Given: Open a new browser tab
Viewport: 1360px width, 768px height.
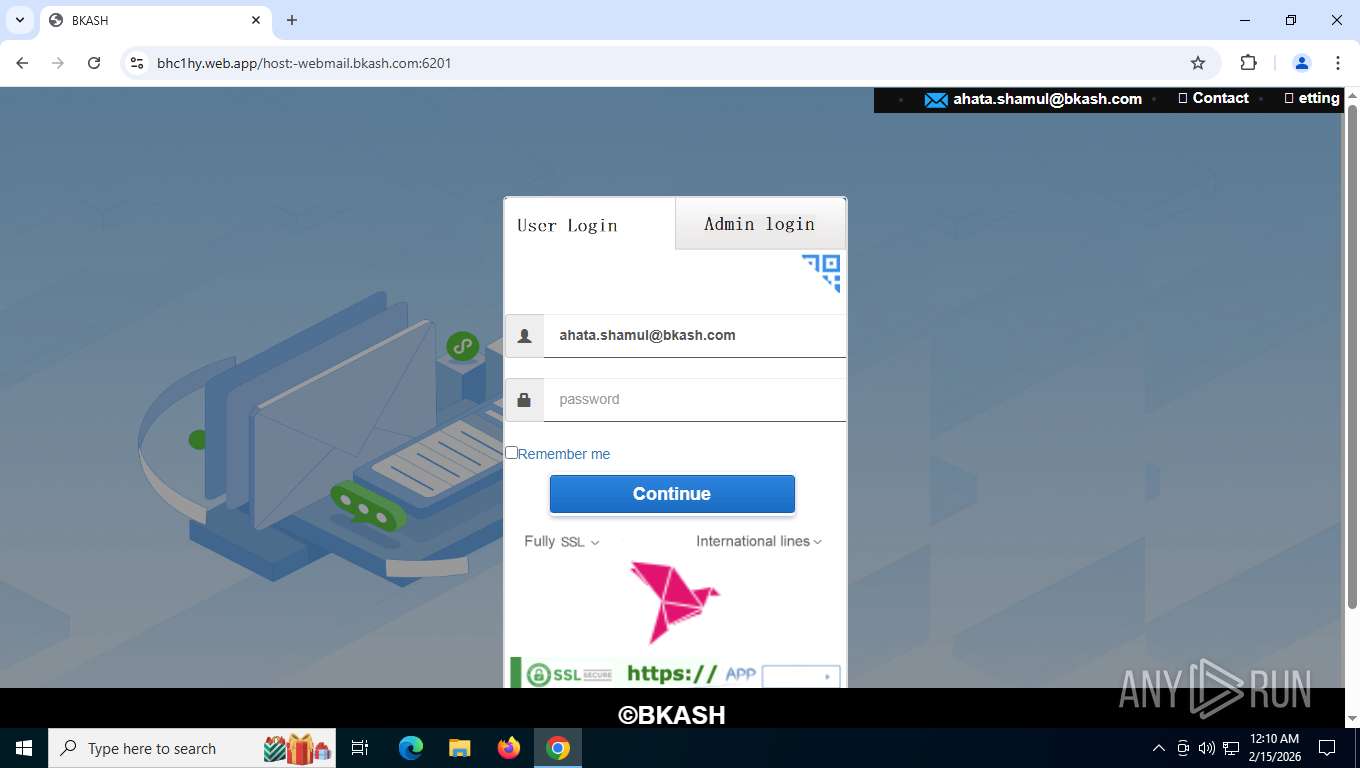Looking at the screenshot, I should tap(292, 20).
